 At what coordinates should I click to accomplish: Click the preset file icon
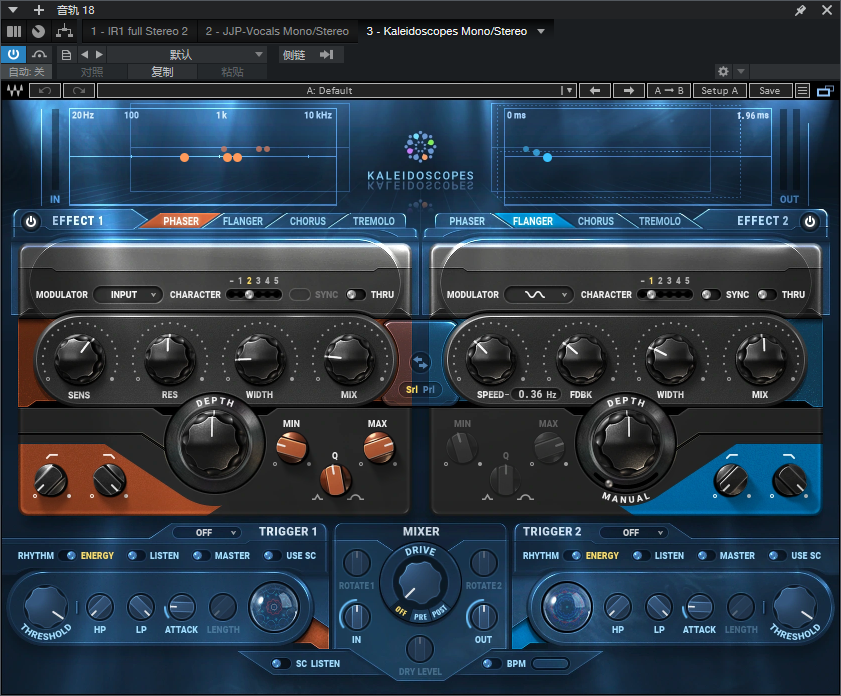coord(67,55)
